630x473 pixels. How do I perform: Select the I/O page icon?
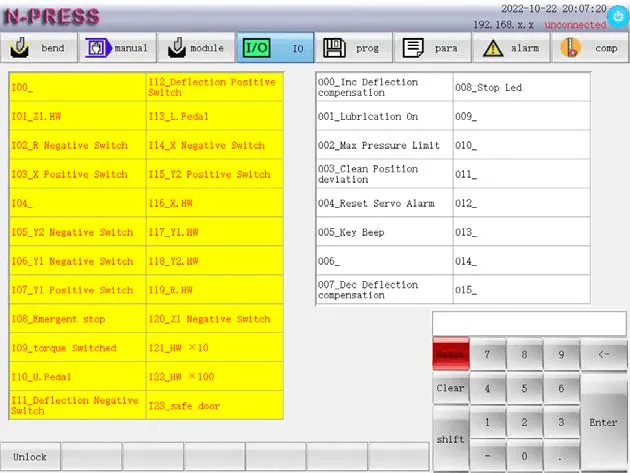257,47
